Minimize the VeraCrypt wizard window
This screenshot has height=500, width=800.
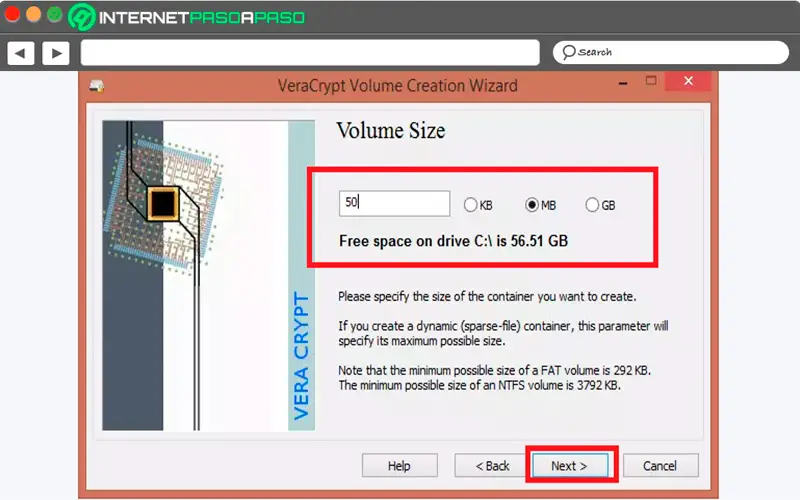[623, 83]
